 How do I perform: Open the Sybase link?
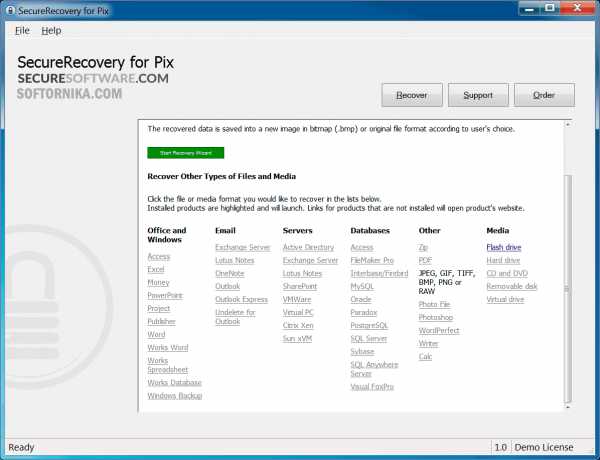362,351
